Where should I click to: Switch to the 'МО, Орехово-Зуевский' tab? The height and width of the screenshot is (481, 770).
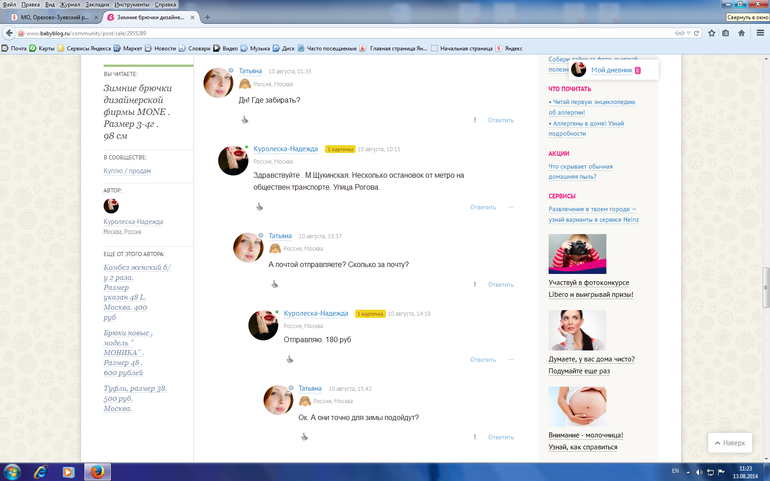pyautogui.click(x=52, y=18)
